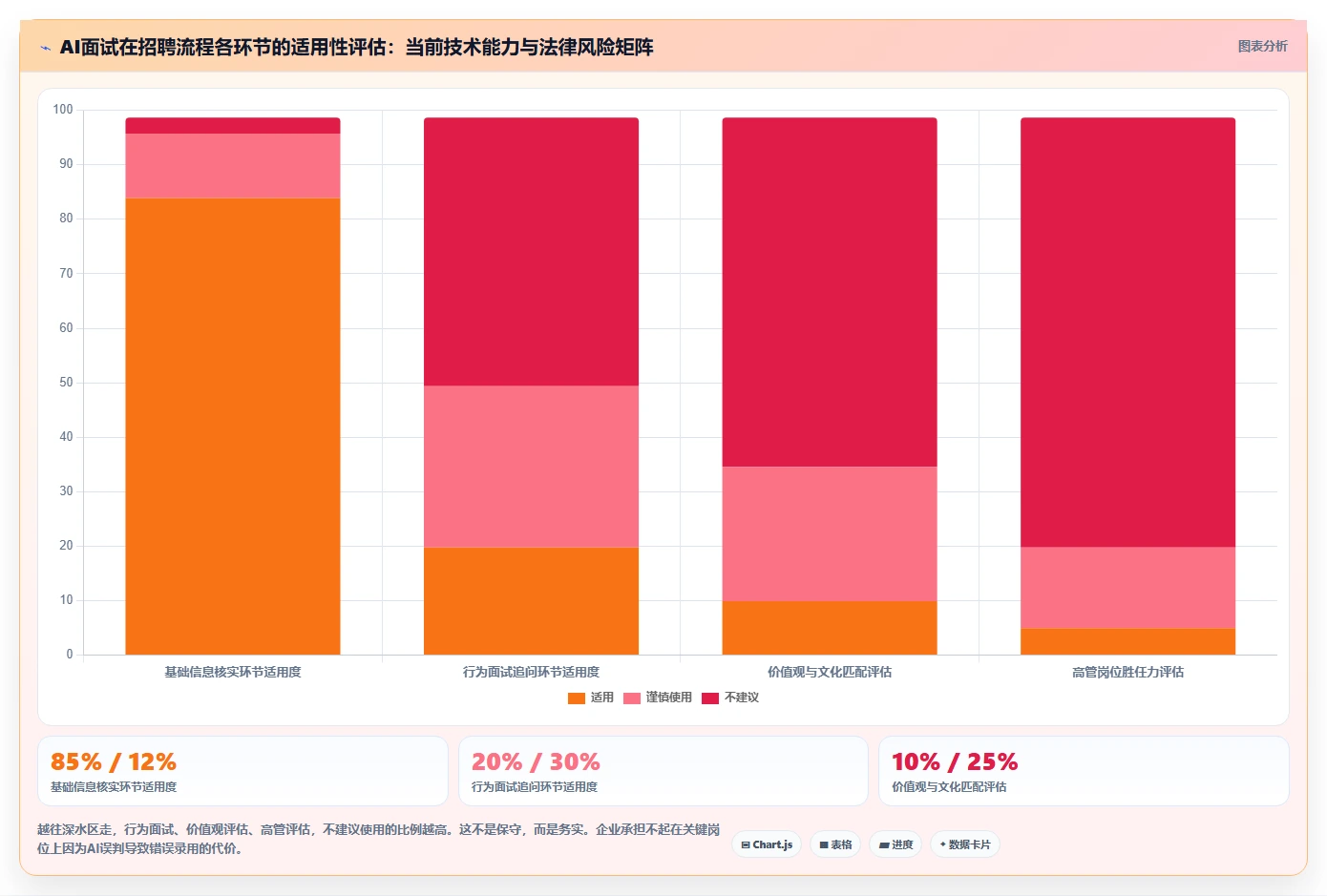Click x-axis label 基础信息核实环节适用度
The width and height of the screenshot is (1327, 896).
point(233,672)
